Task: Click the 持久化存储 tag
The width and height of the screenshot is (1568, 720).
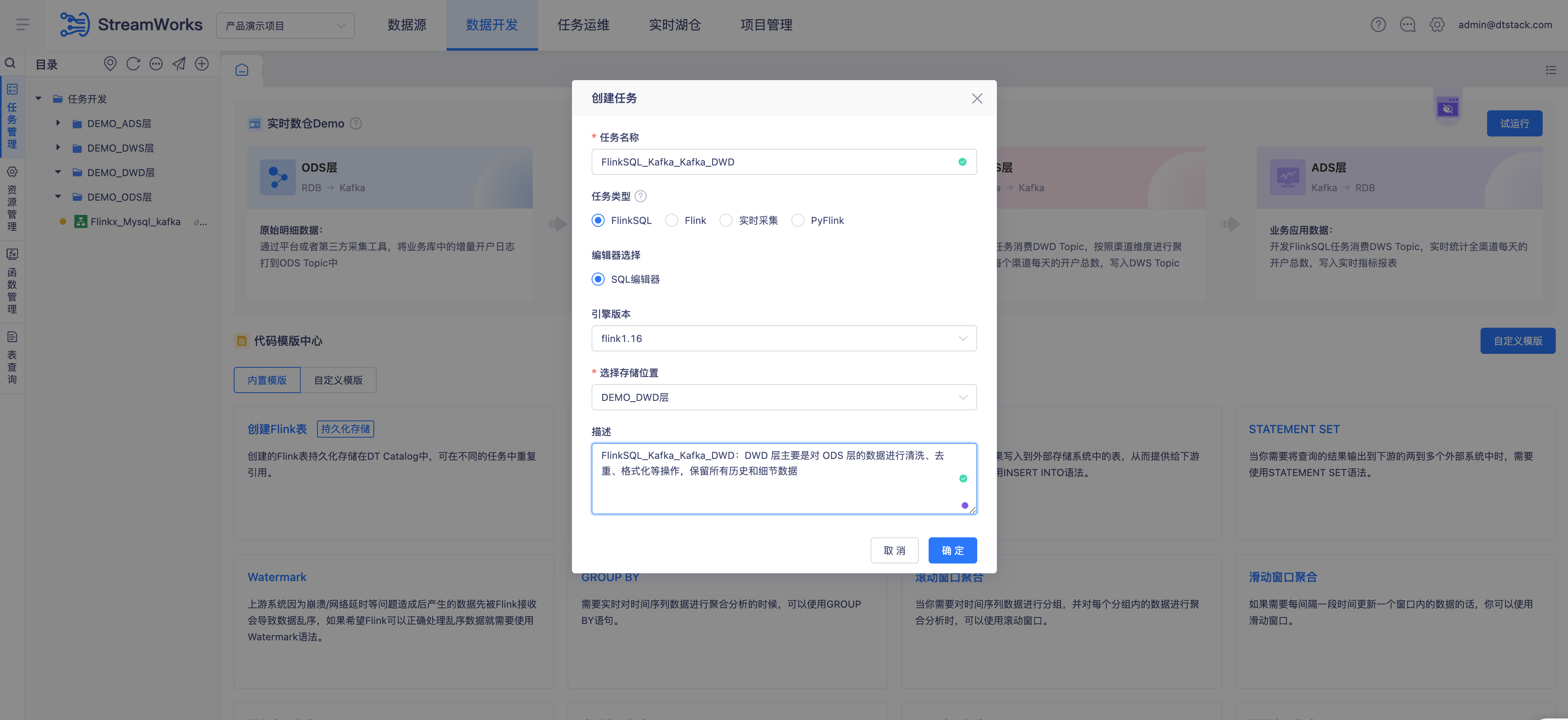Action: coord(345,429)
